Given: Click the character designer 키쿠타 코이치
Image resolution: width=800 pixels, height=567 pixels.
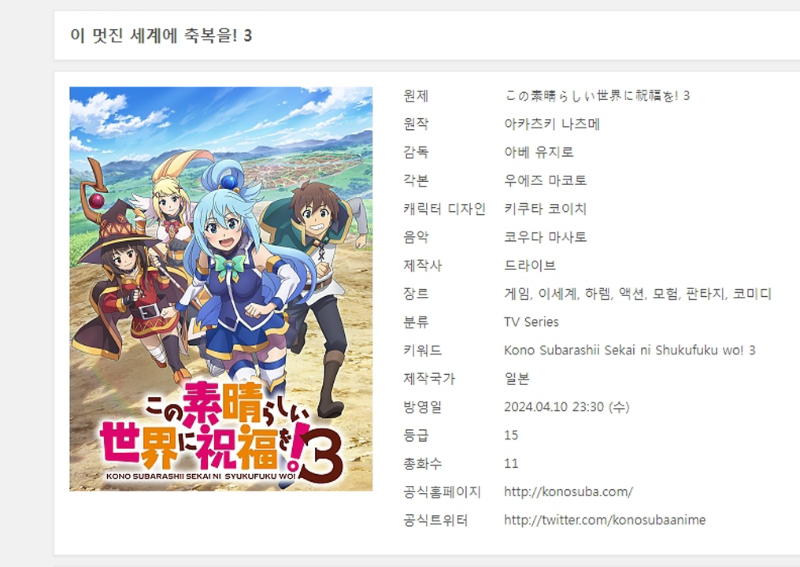Looking at the screenshot, I should (545, 209).
